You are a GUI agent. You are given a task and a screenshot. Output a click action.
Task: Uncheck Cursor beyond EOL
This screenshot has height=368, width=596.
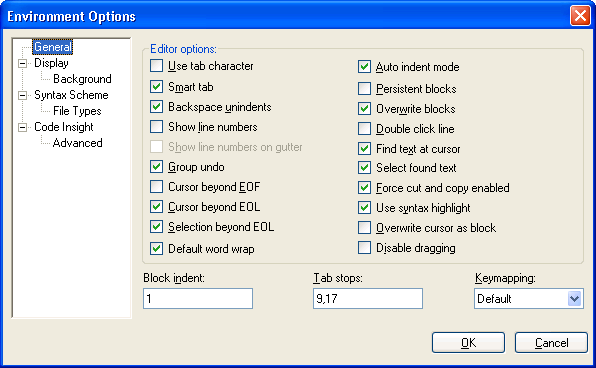[x=156, y=206]
